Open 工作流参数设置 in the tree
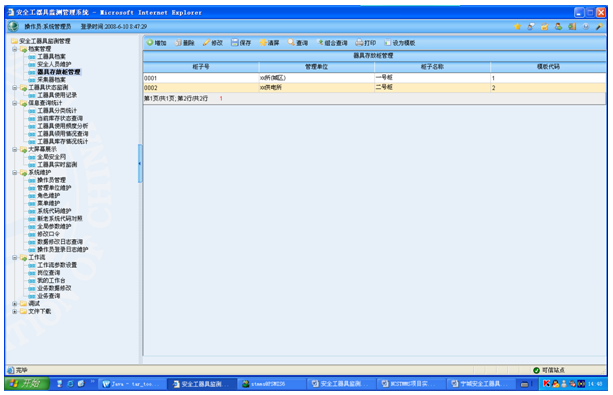 pyautogui.click(x=57, y=265)
